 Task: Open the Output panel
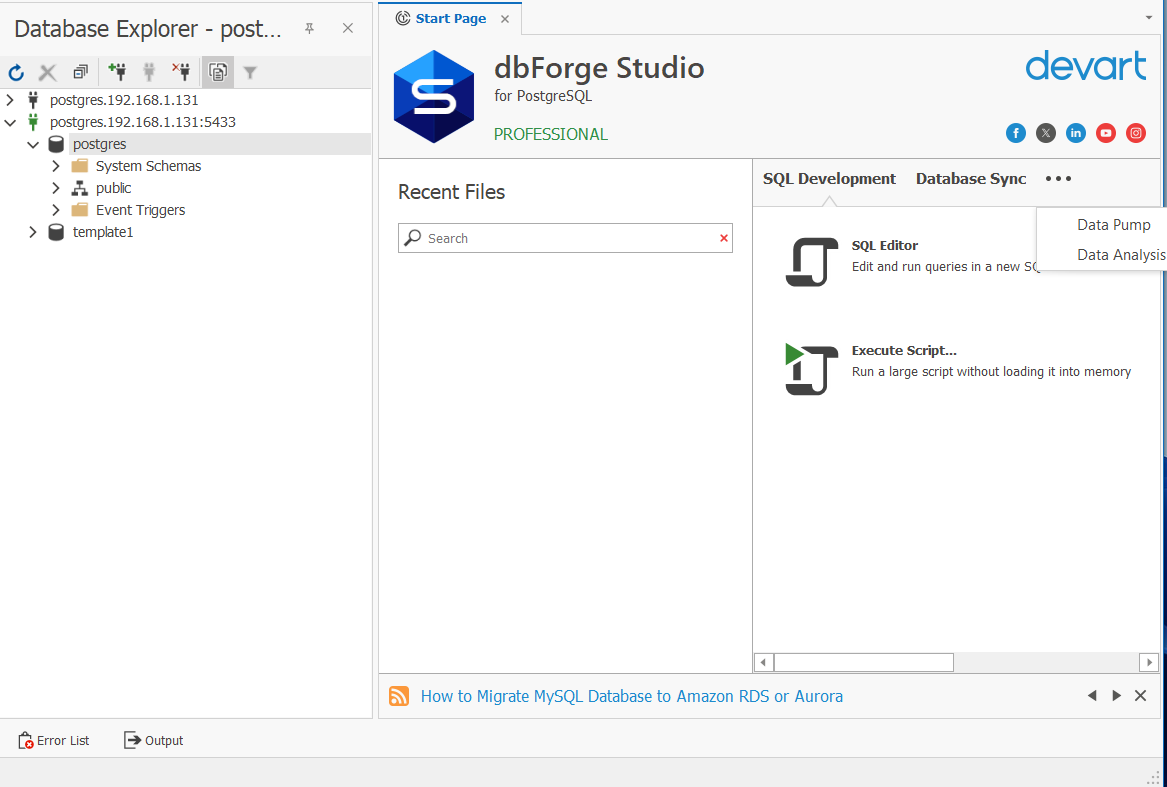tap(153, 740)
